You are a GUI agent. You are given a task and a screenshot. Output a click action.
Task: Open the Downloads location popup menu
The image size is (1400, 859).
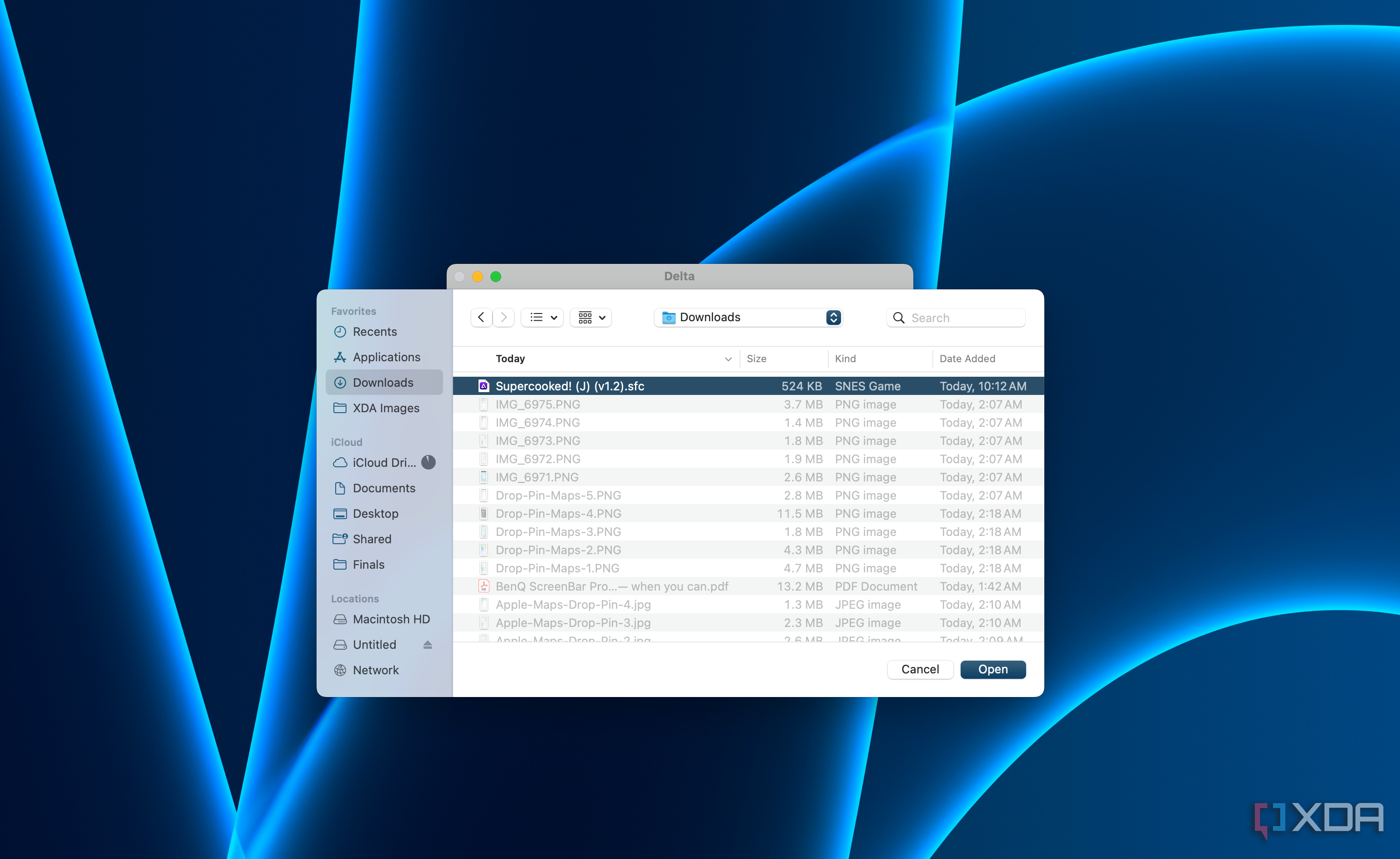click(x=748, y=317)
